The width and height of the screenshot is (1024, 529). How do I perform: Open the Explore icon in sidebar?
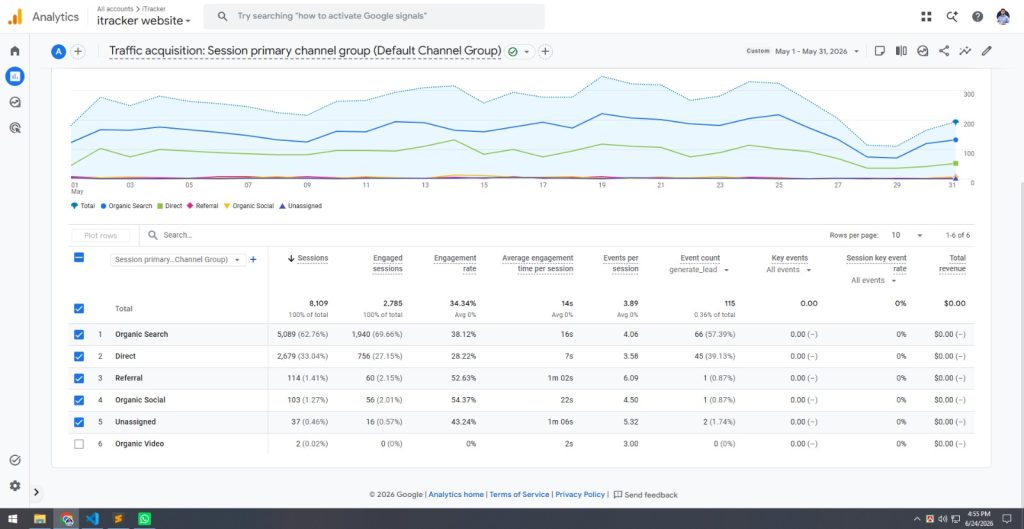click(x=15, y=102)
